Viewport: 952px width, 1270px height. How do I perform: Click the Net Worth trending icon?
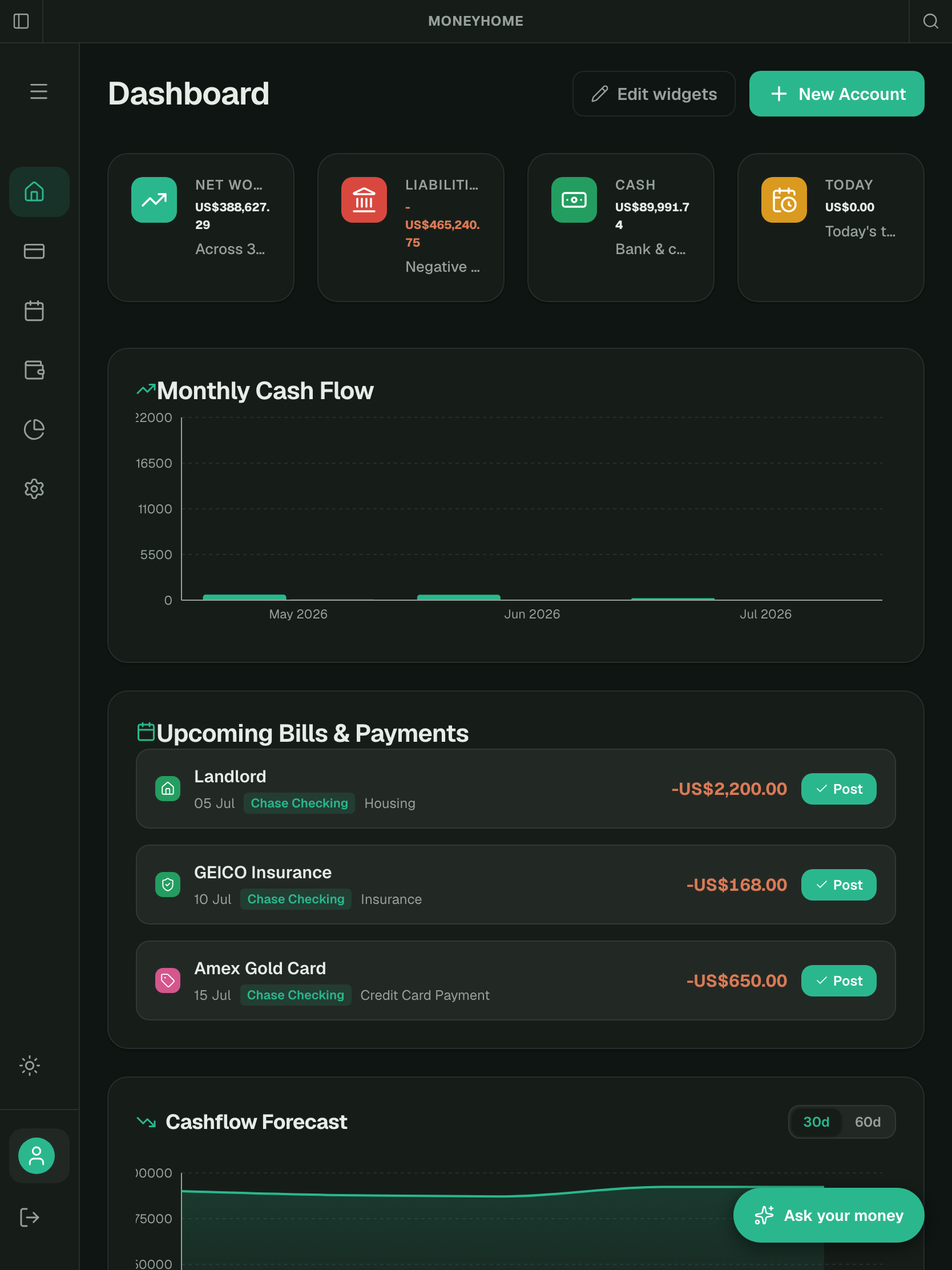tap(154, 200)
